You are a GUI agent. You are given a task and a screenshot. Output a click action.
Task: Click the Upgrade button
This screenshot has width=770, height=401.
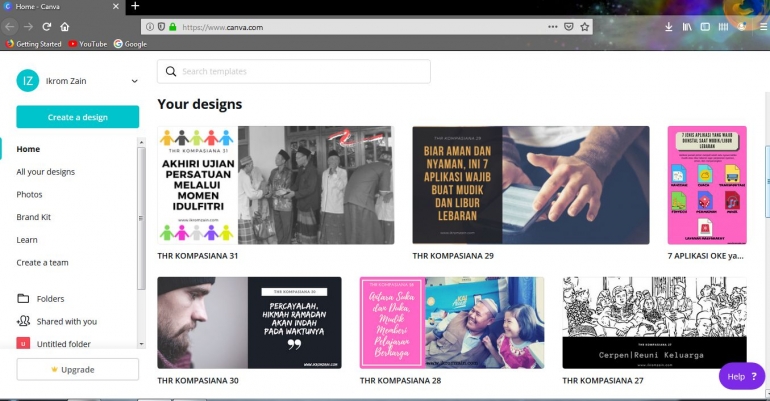[x=78, y=370]
